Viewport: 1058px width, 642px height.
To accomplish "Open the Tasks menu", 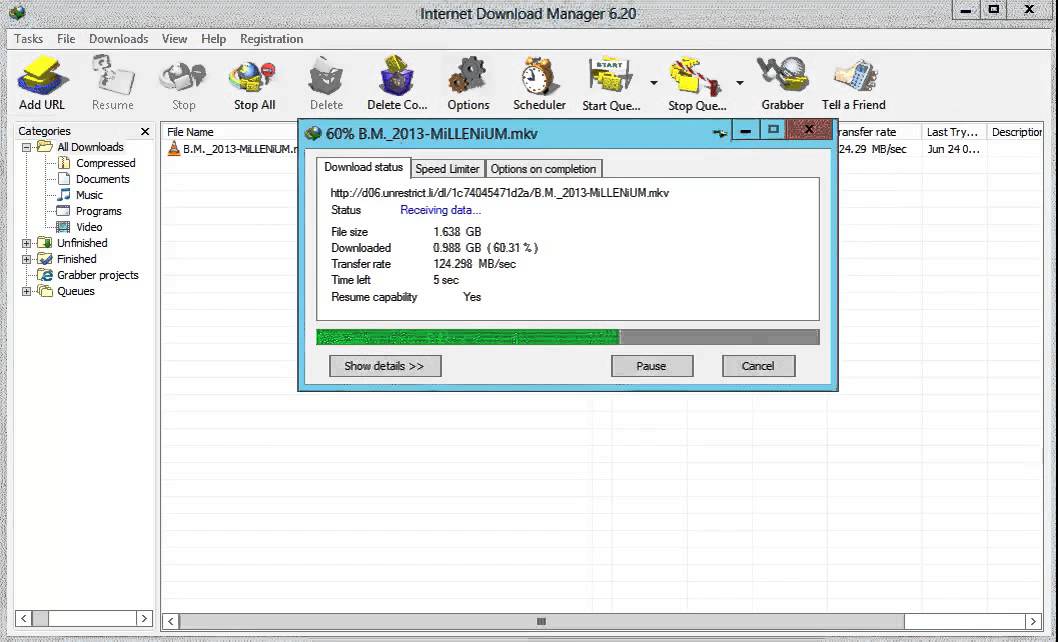I will click(x=28, y=39).
